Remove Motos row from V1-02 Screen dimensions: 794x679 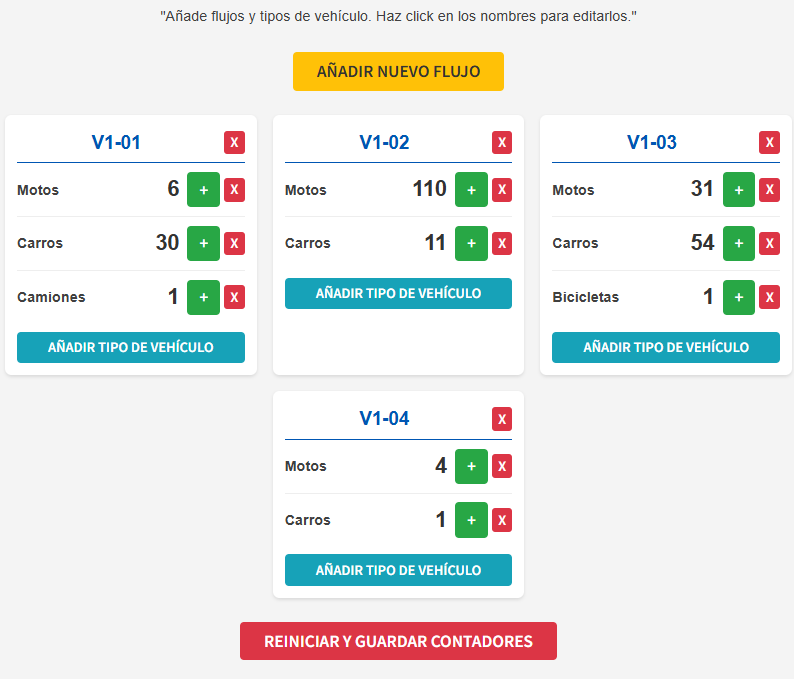502,189
